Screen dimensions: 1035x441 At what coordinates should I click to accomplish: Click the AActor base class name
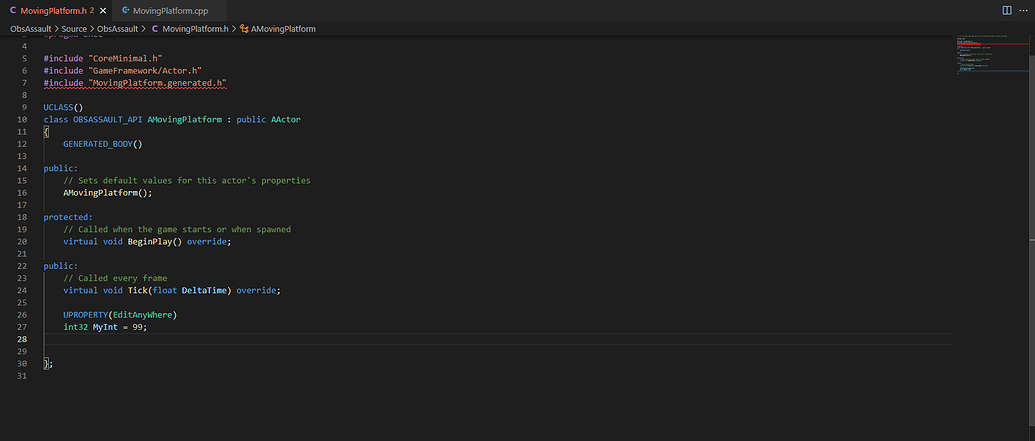(286, 119)
